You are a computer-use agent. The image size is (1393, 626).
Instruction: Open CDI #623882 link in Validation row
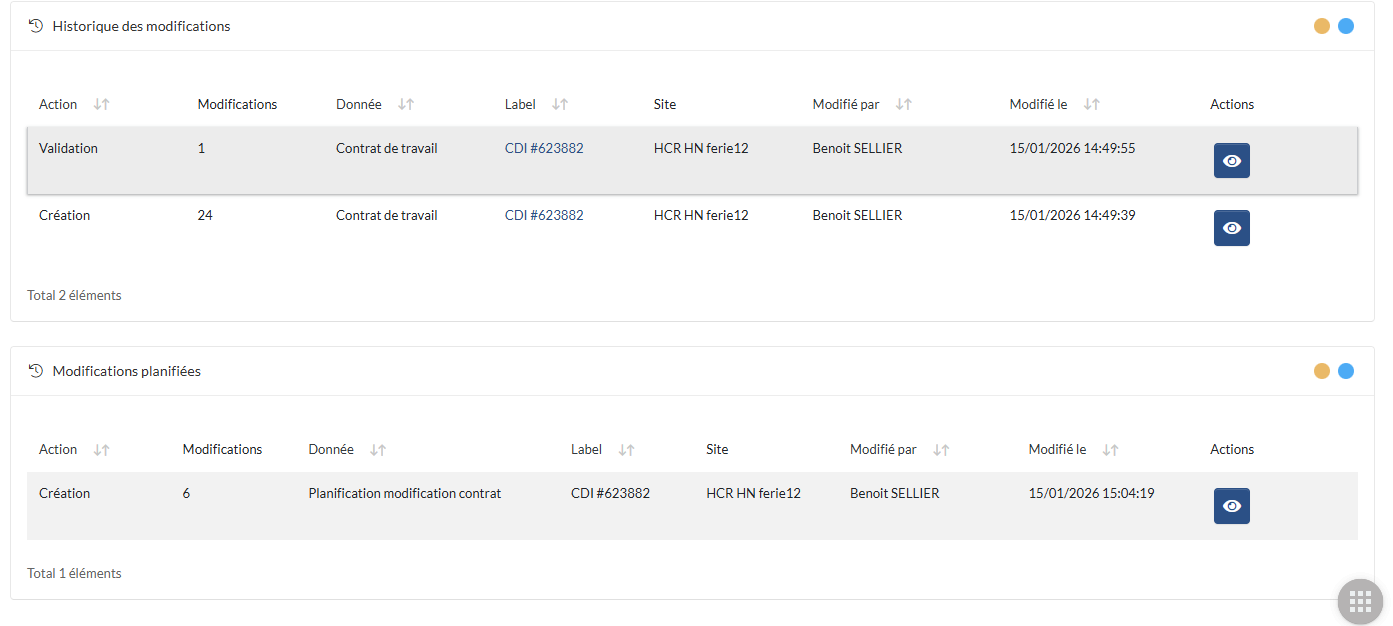pyautogui.click(x=544, y=148)
